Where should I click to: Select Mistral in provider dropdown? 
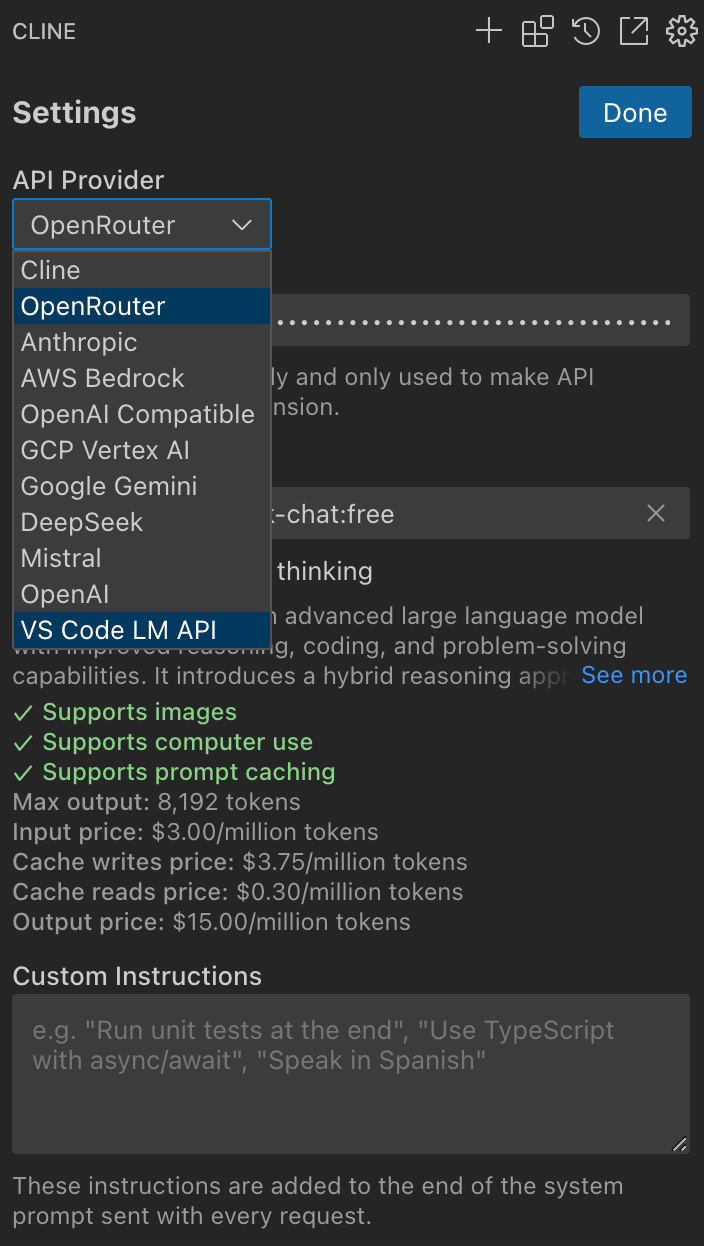coord(61,558)
